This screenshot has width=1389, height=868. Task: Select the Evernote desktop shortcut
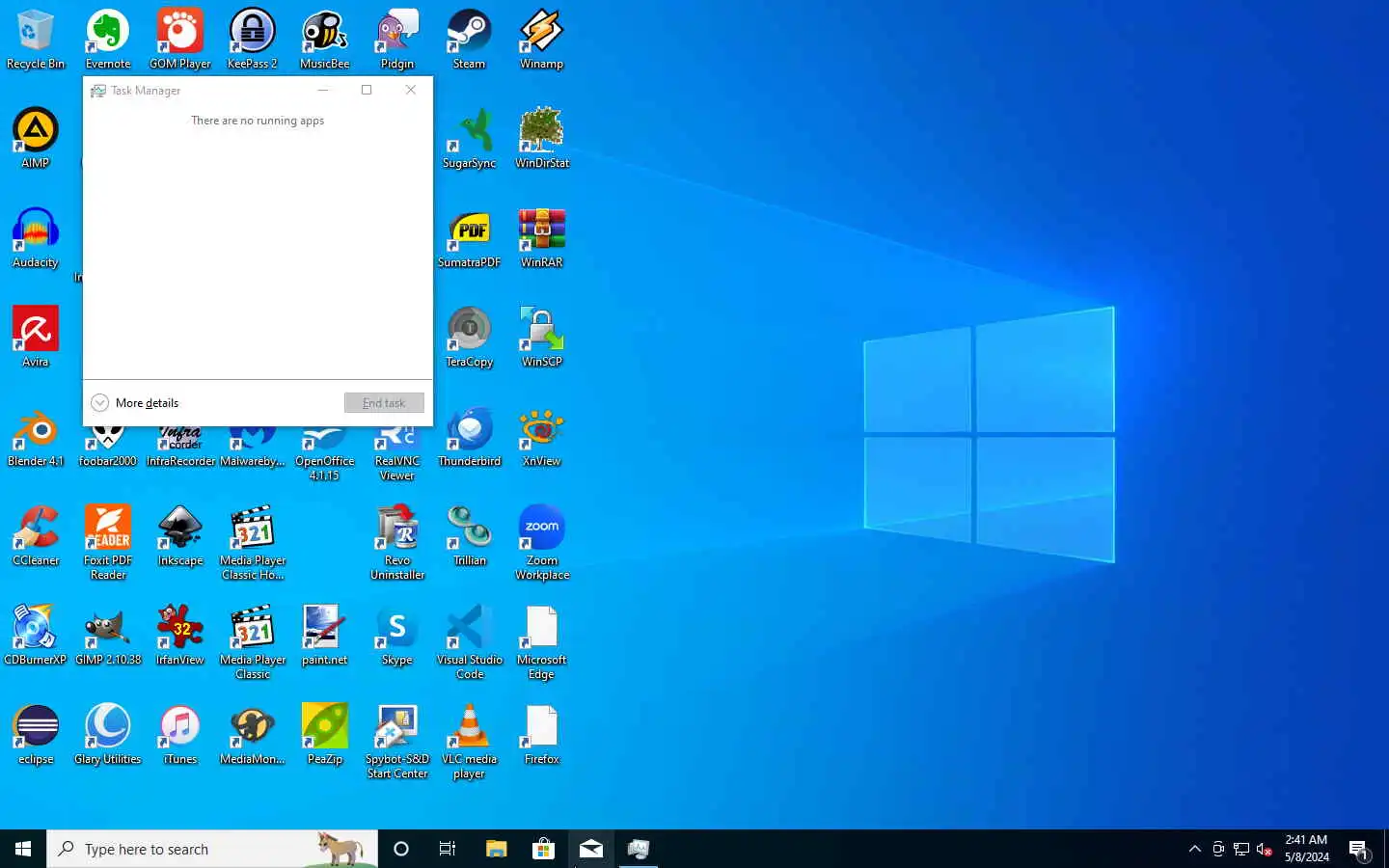click(108, 39)
